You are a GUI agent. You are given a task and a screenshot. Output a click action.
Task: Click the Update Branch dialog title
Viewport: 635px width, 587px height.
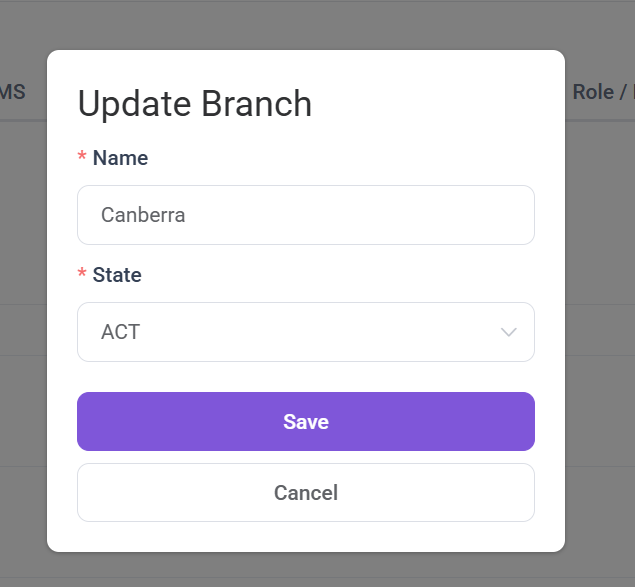195,104
